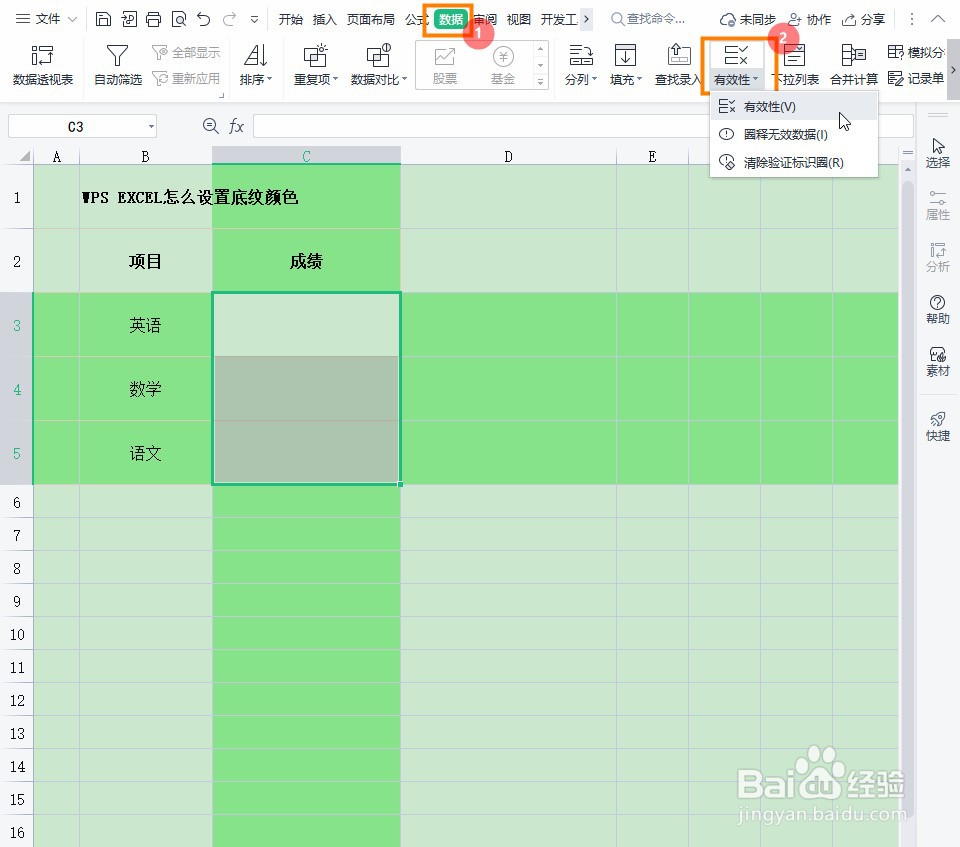The width and height of the screenshot is (960, 847).
Task: Click the 未同步 sync status button
Action: coord(748,20)
